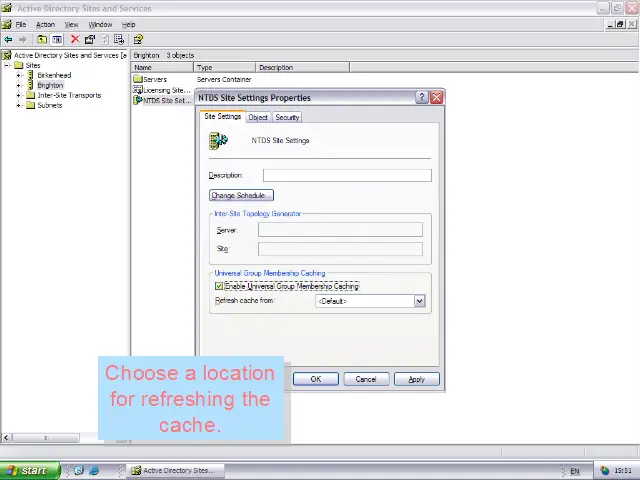This screenshot has height=480, width=640.
Task: Select the Servers row text
Action: point(155,80)
